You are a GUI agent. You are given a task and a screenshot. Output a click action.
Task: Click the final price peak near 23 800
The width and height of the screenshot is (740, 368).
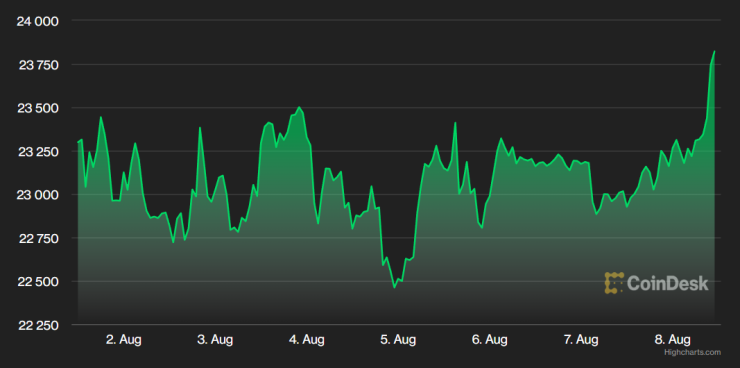coord(715,51)
